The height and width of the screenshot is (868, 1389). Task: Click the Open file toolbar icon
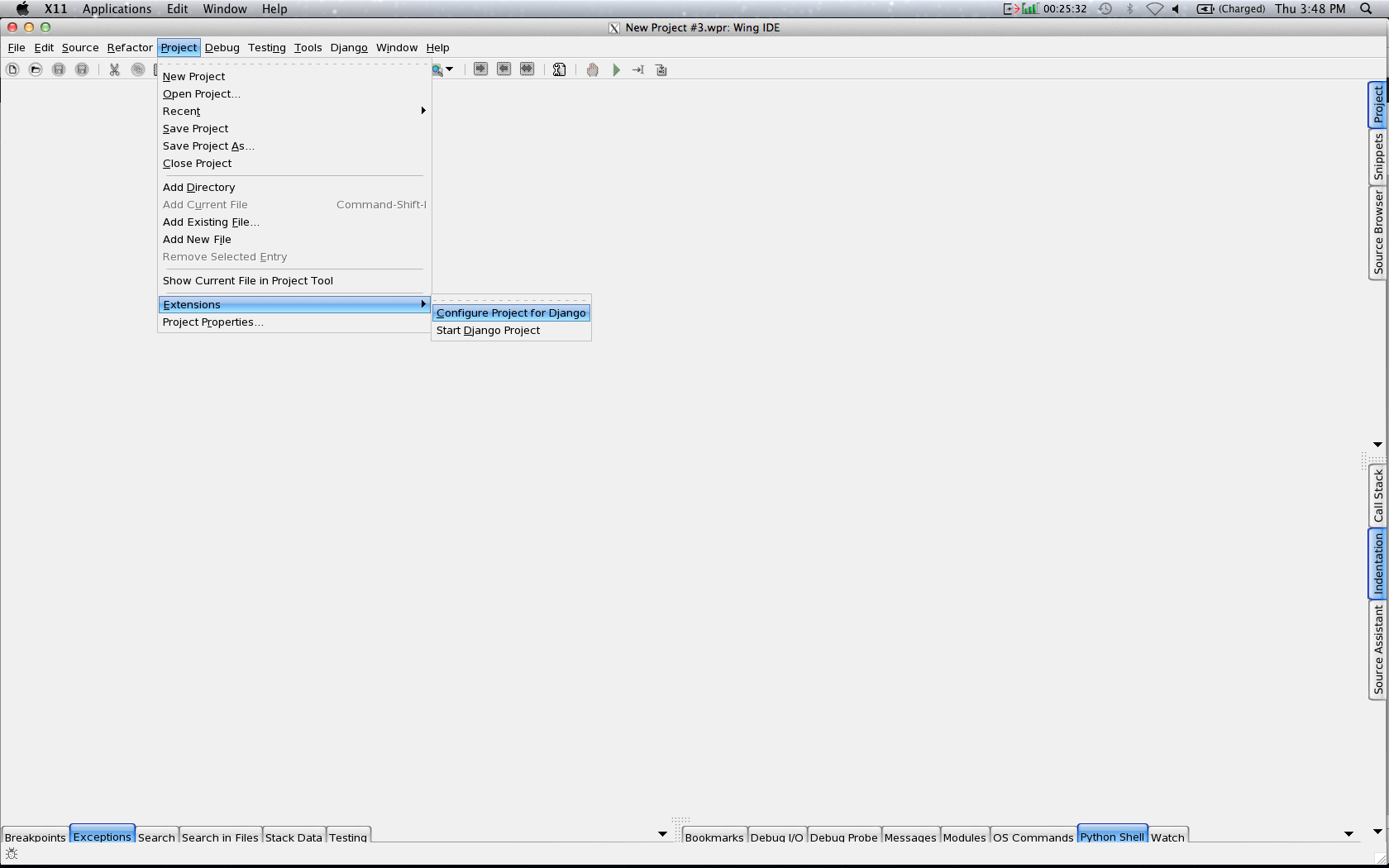[36, 69]
